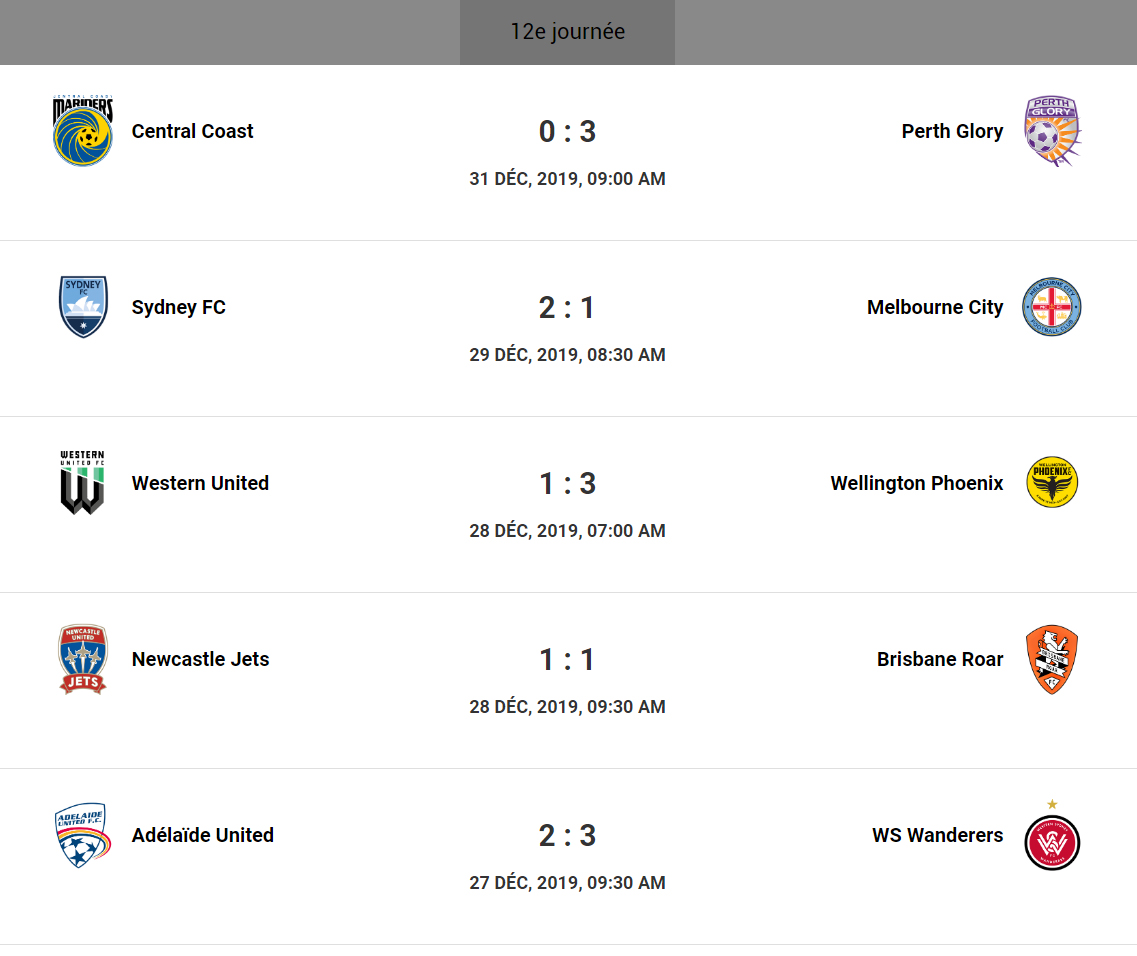Open the 2 : 3 Adélaïde match score
This screenshot has width=1137, height=956.
click(x=567, y=836)
